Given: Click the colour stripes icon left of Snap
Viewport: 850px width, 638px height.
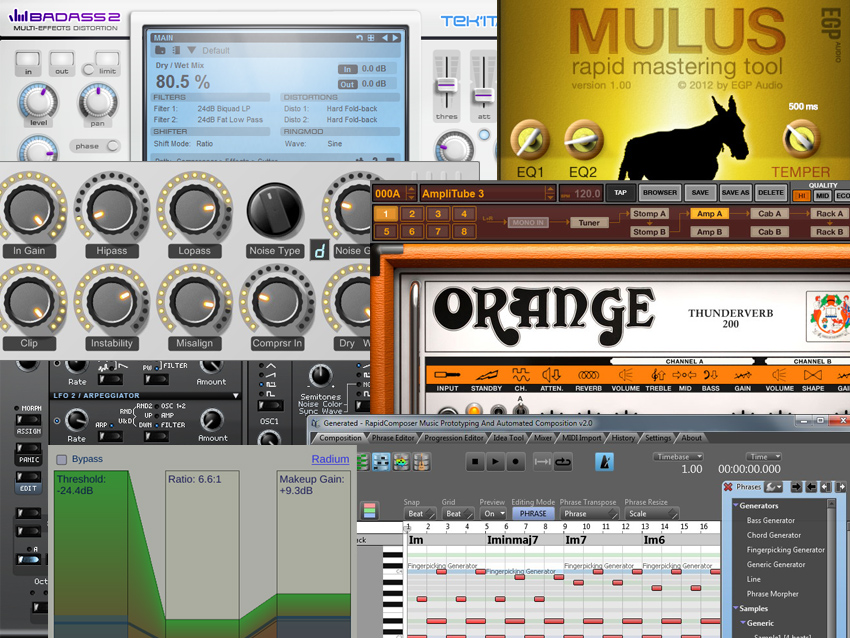Looking at the screenshot, I should (370, 511).
